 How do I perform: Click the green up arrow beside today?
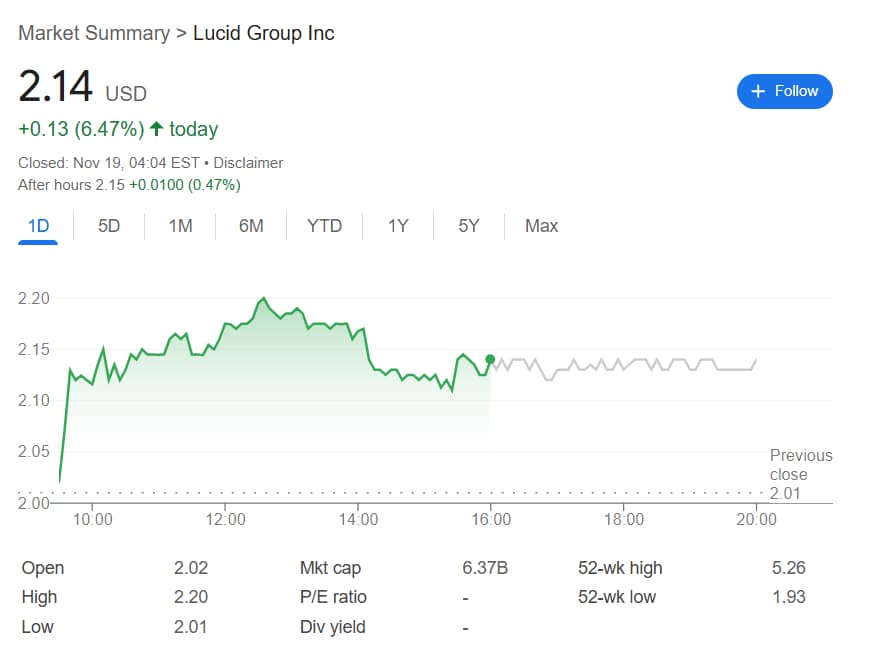click(x=156, y=129)
